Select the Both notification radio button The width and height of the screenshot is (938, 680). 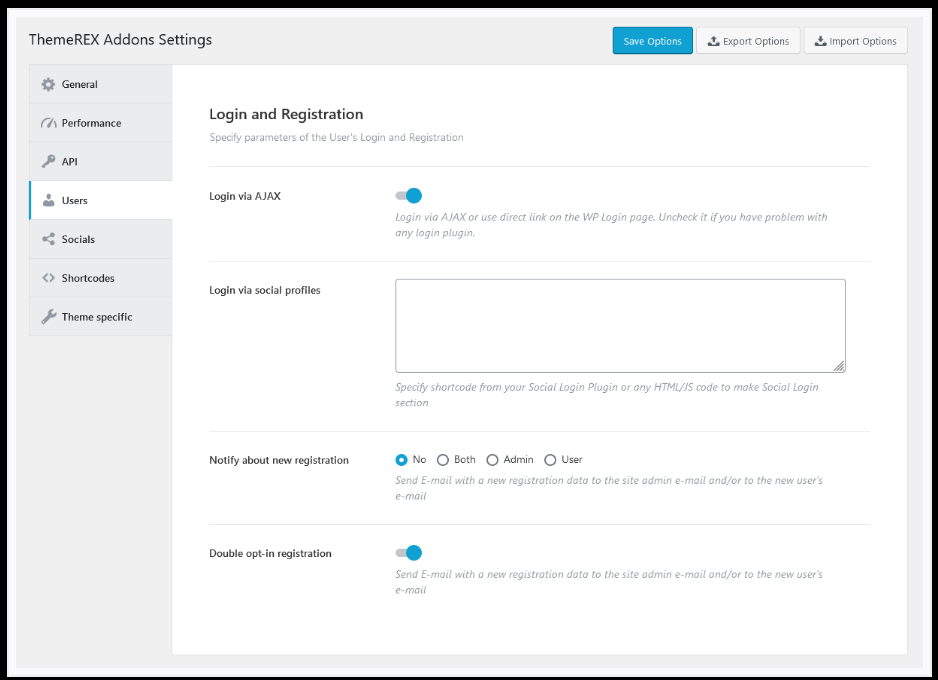click(443, 460)
